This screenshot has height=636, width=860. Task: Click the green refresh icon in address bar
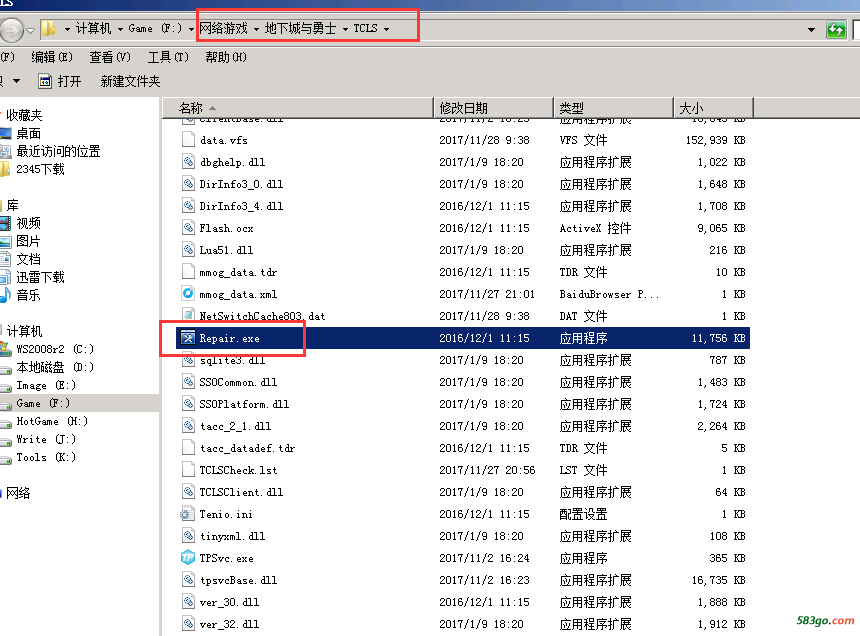coord(836,30)
